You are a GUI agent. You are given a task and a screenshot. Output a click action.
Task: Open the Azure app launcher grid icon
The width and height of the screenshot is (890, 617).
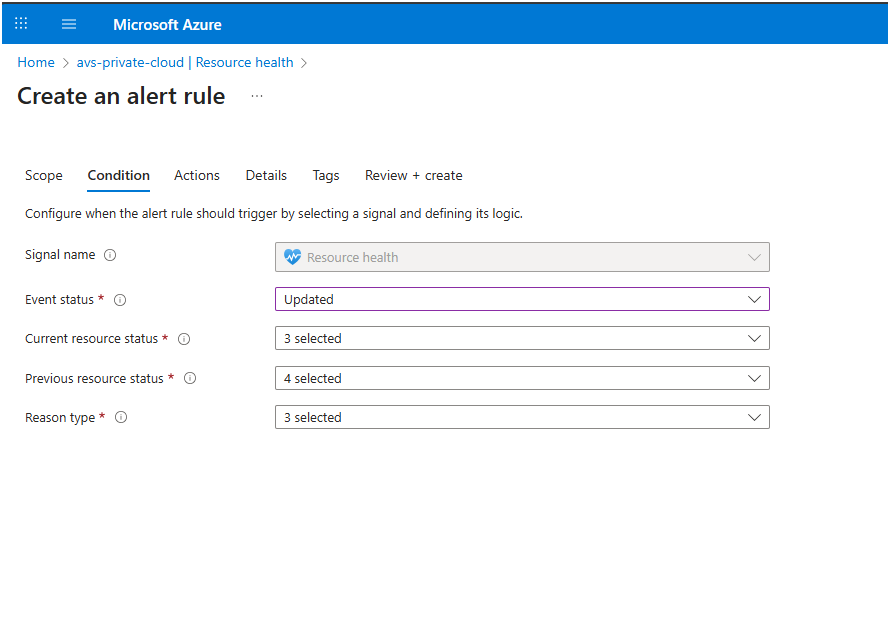tap(21, 24)
